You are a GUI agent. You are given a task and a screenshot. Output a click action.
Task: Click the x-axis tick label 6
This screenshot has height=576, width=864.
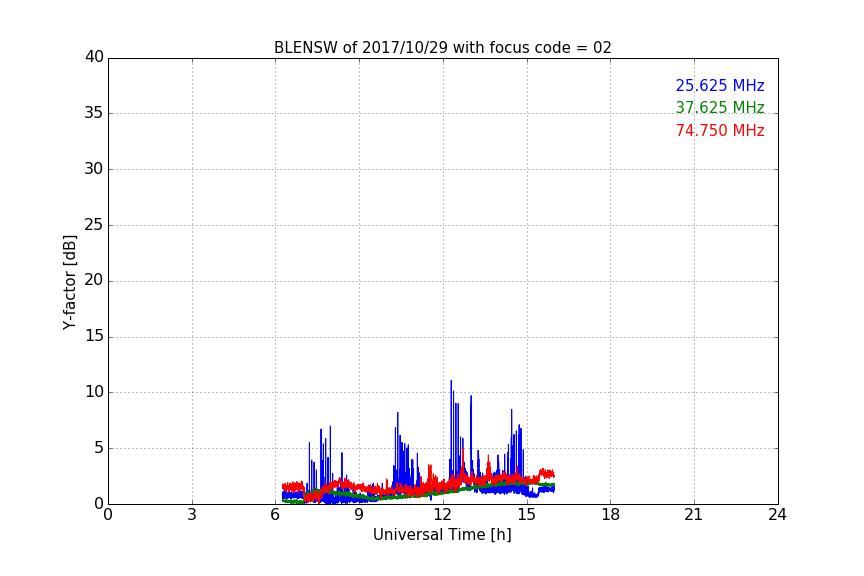[x=275, y=515]
